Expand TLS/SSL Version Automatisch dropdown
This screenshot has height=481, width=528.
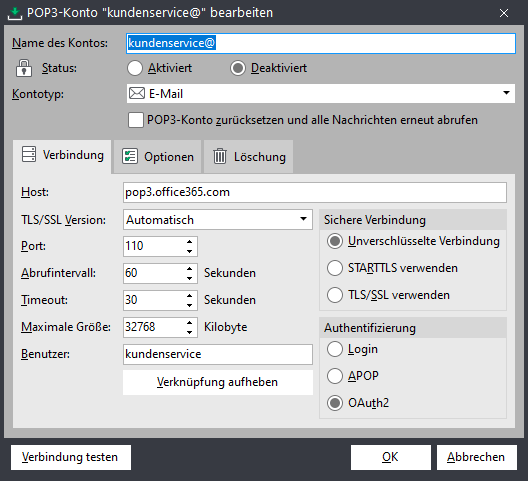pos(218,220)
